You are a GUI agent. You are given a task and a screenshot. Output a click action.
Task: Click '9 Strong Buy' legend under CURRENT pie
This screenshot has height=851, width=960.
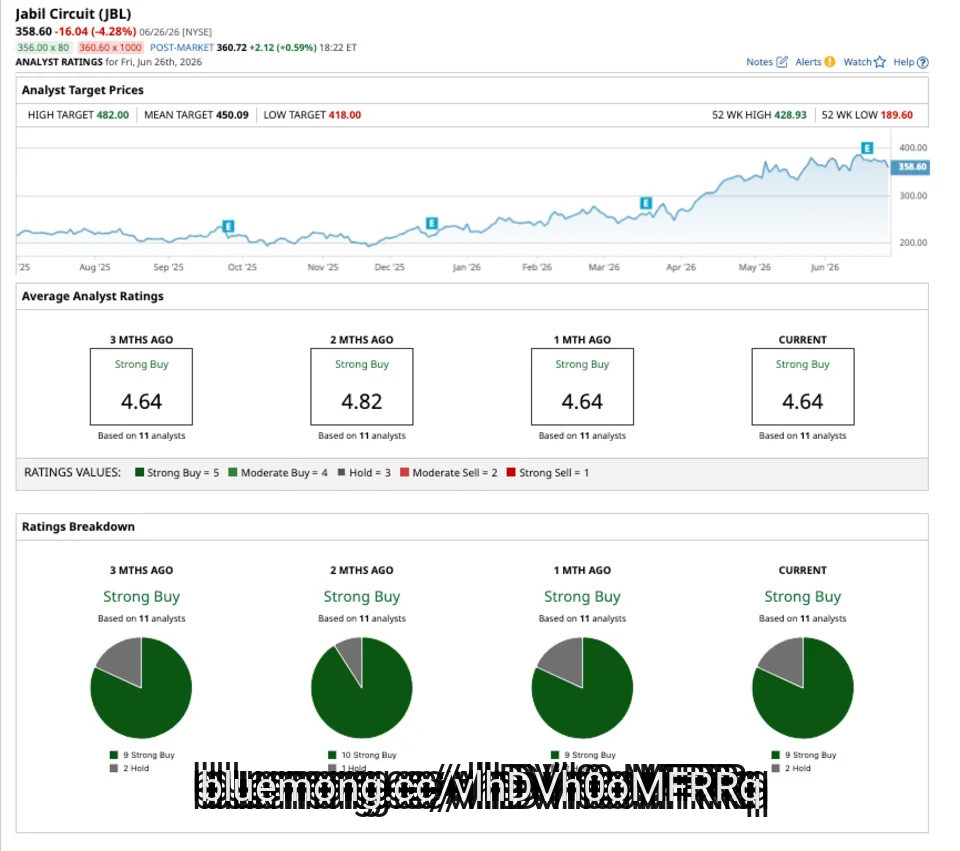coord(804,755)
